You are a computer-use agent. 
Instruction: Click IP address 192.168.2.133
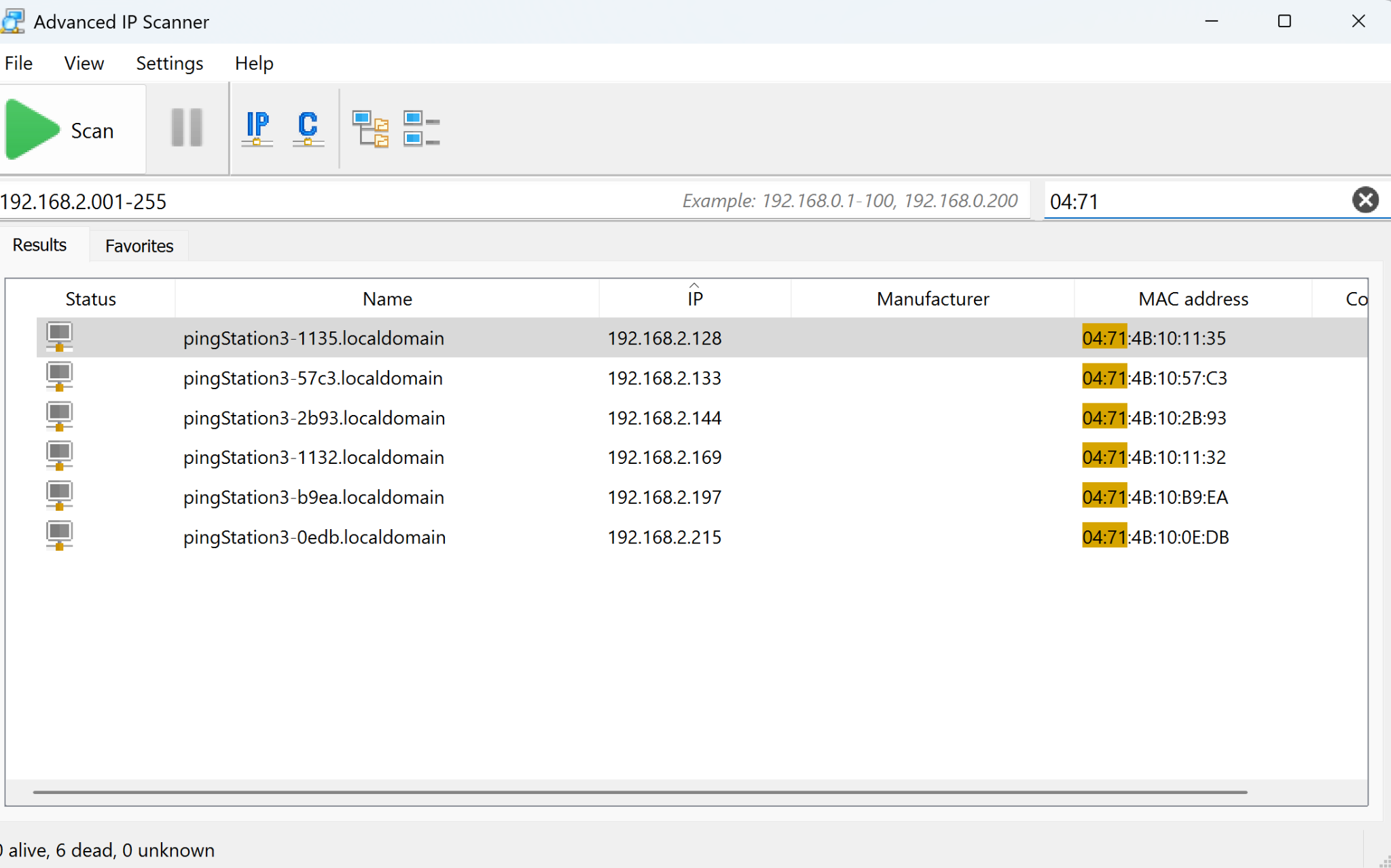click(x=664, y=378)
